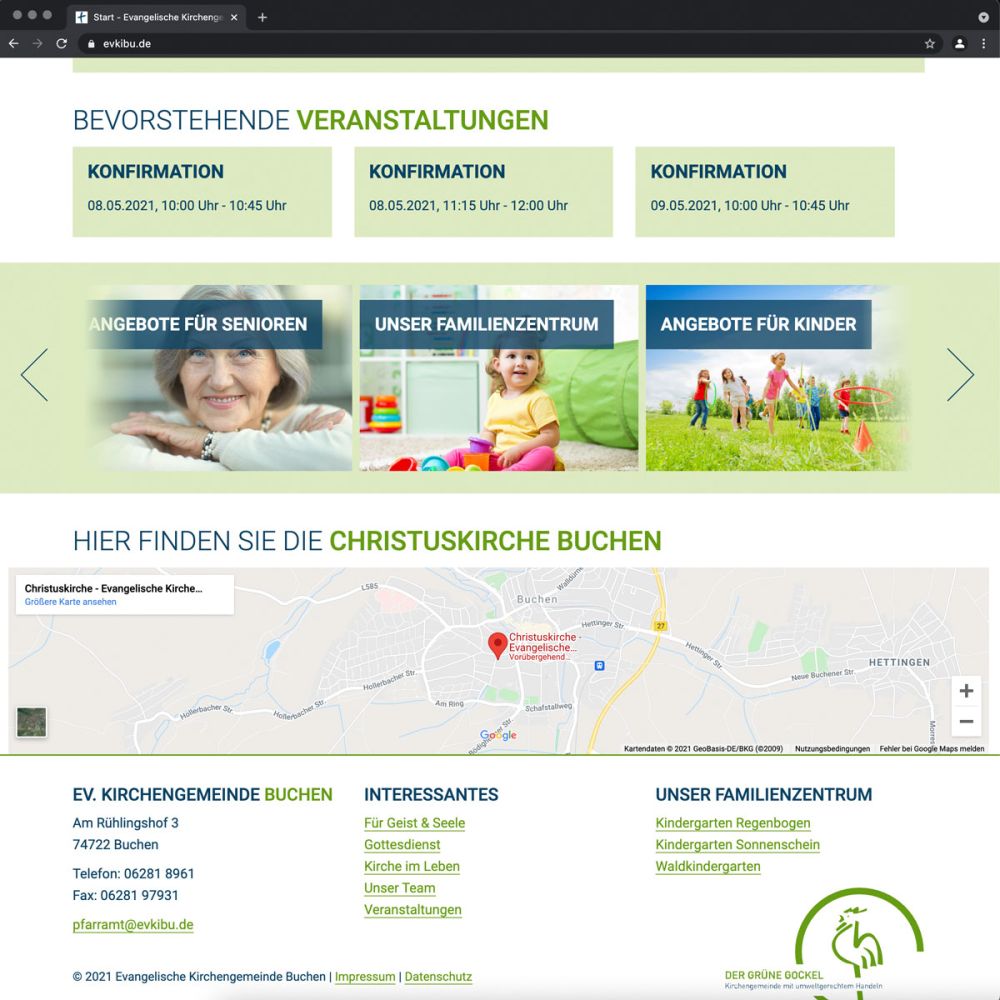Open the three-dot browser menu
Viewport: 1000px width, 1000px height.
(x=984, y=44)
